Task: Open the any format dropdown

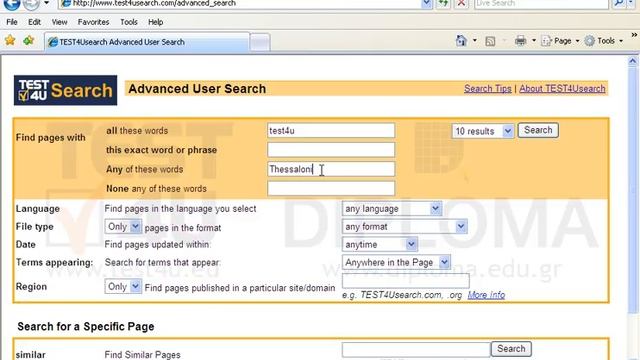Action: tap(404, 227)
